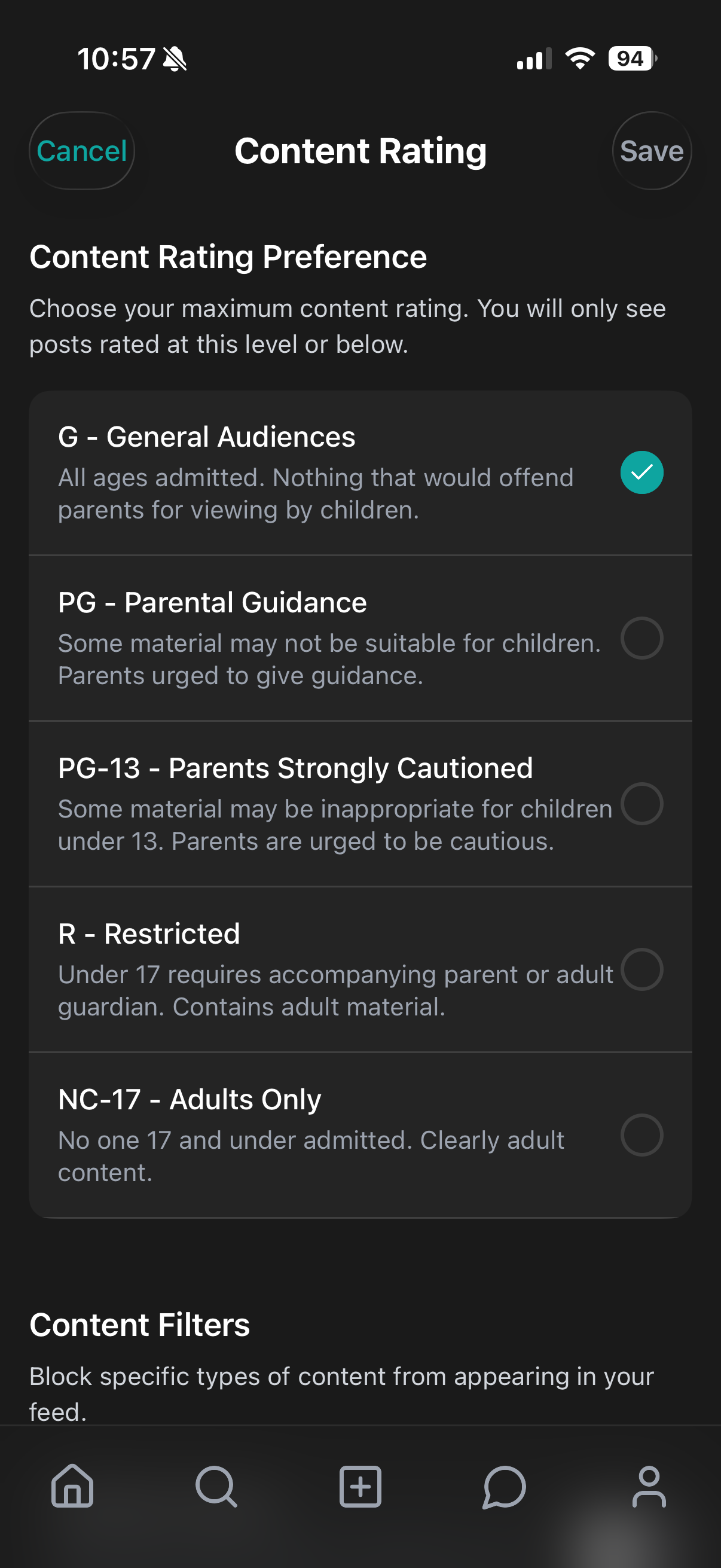Tap the cellular signal bars icon
Viewport: 721px width, 1568px height.
[x=534, y=59]
